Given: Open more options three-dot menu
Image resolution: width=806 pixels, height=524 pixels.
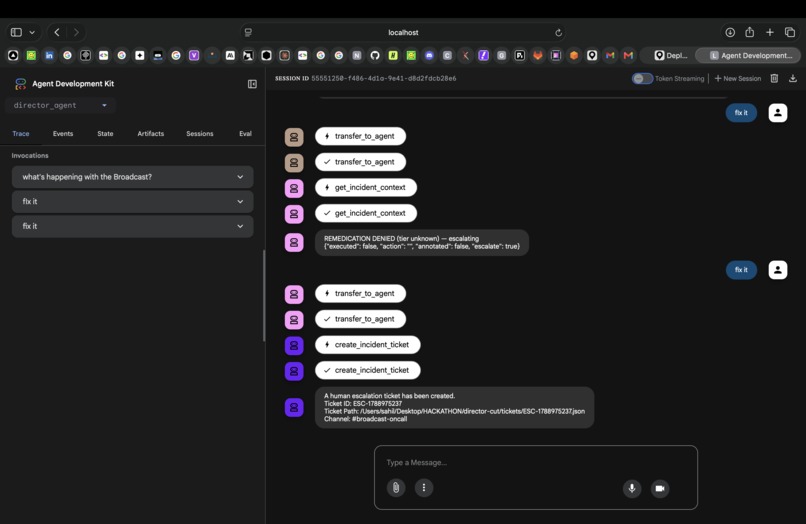Looking at the screenshot, I should click(x=424, y=487).
